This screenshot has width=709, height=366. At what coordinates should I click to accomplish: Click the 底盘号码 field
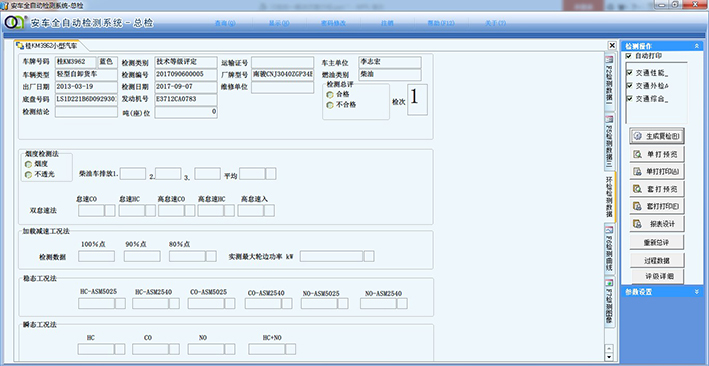[x=86, y=100]
